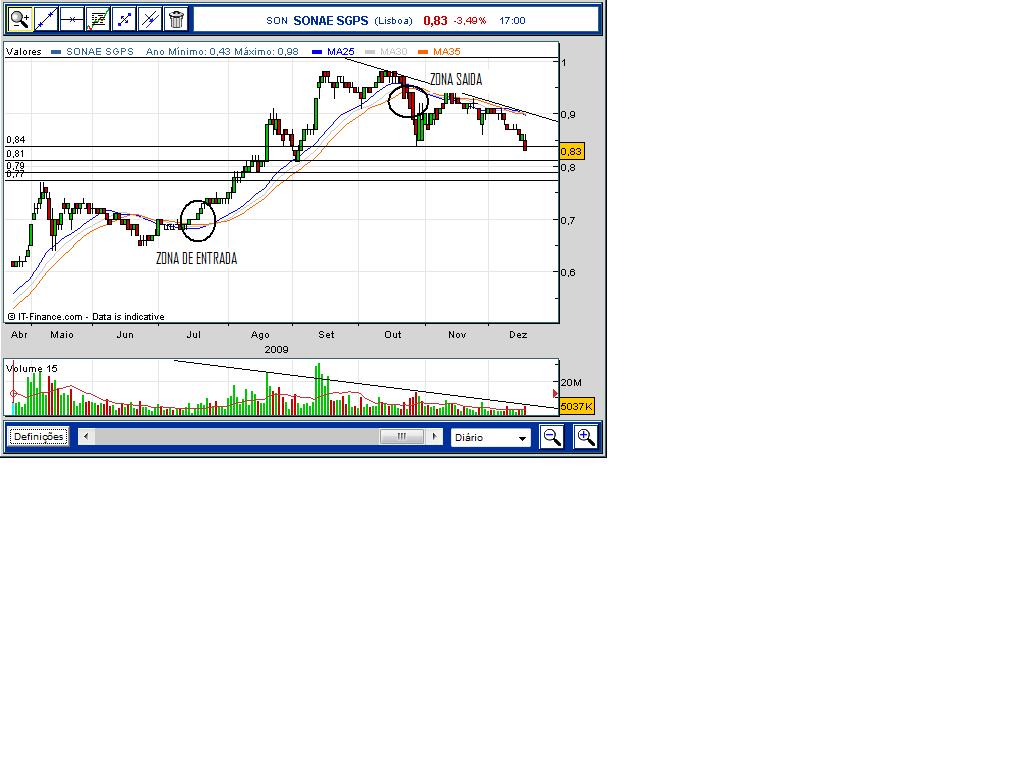The width and height of the screenshot is (1024, 768).
Task: Select the horizontal line tool
Action: click(72, 20)
